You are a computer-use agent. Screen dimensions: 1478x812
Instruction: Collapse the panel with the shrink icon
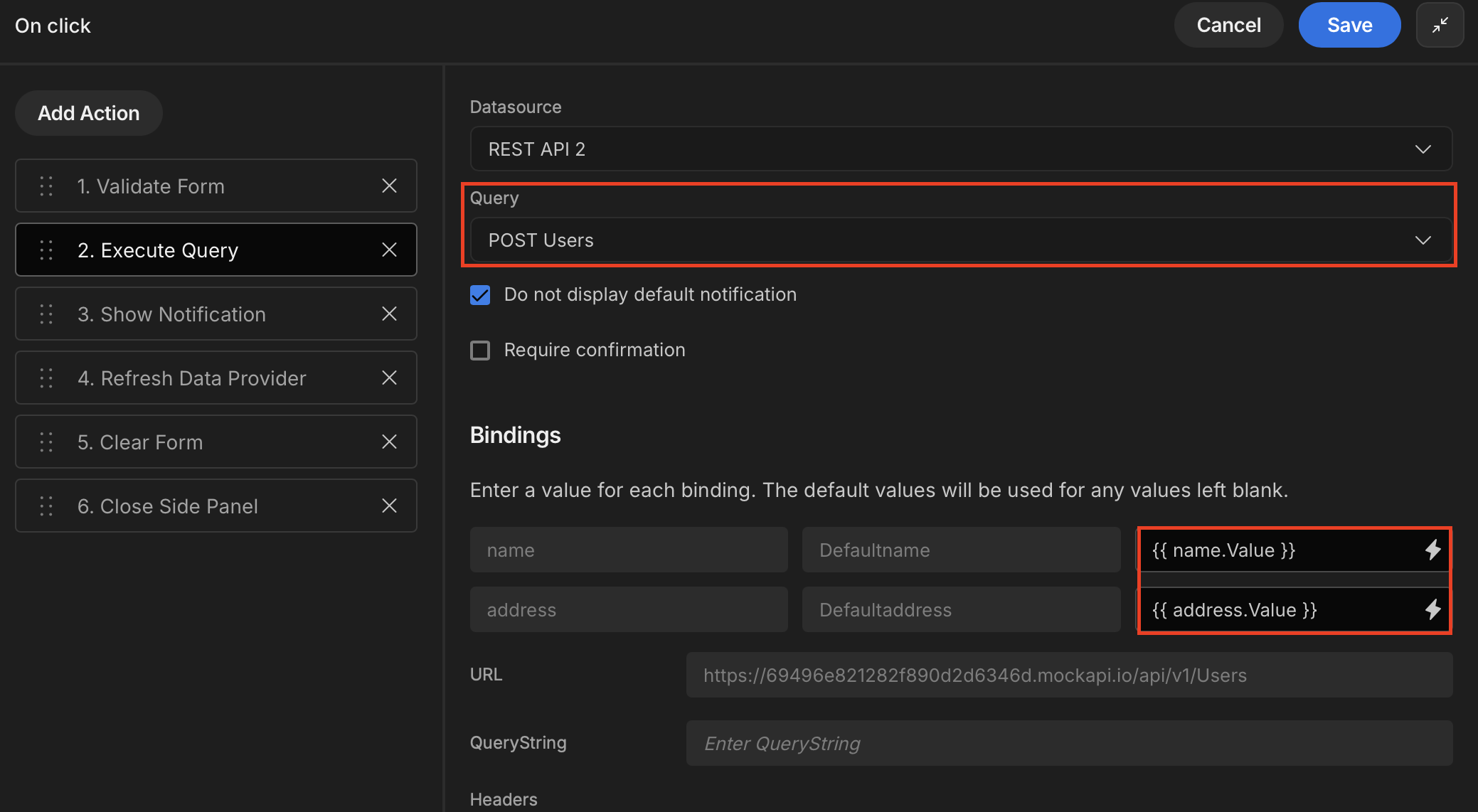[1440, 25]
